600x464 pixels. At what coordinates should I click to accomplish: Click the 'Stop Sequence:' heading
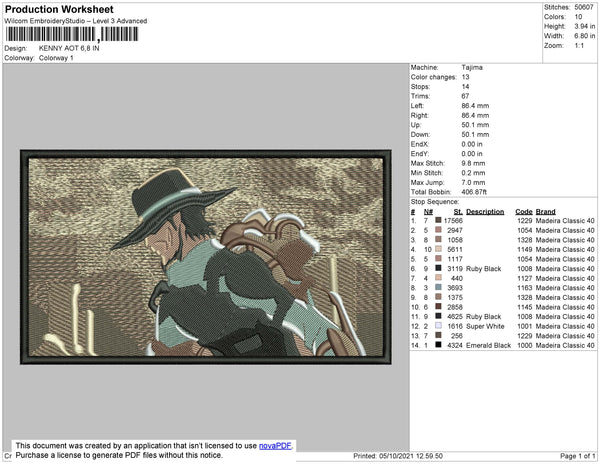pos(435,202)
